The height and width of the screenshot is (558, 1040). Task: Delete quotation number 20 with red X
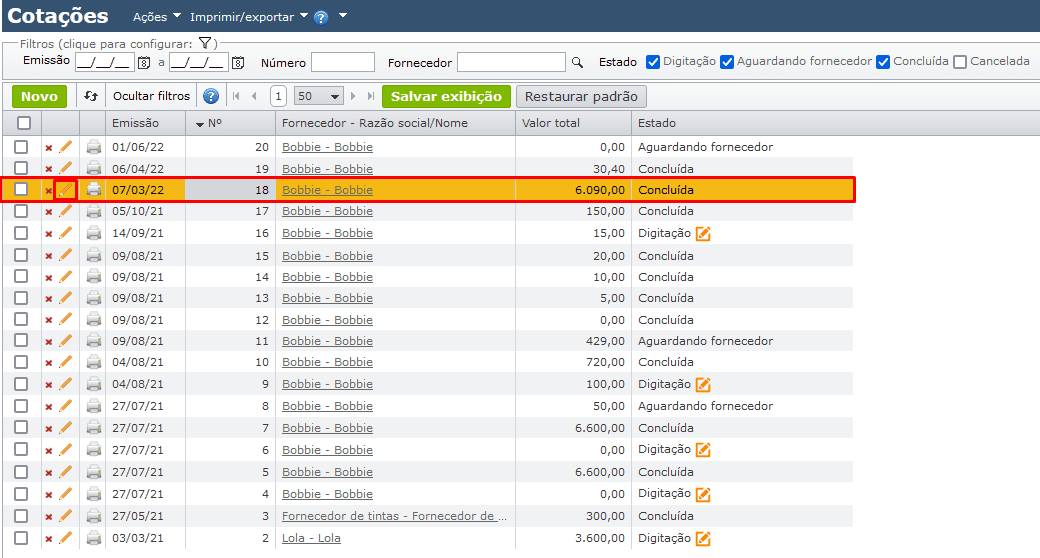coord(48,148)
